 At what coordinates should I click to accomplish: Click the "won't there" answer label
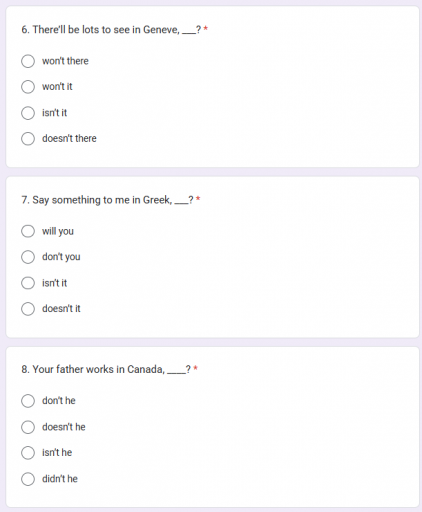point(65,61)
